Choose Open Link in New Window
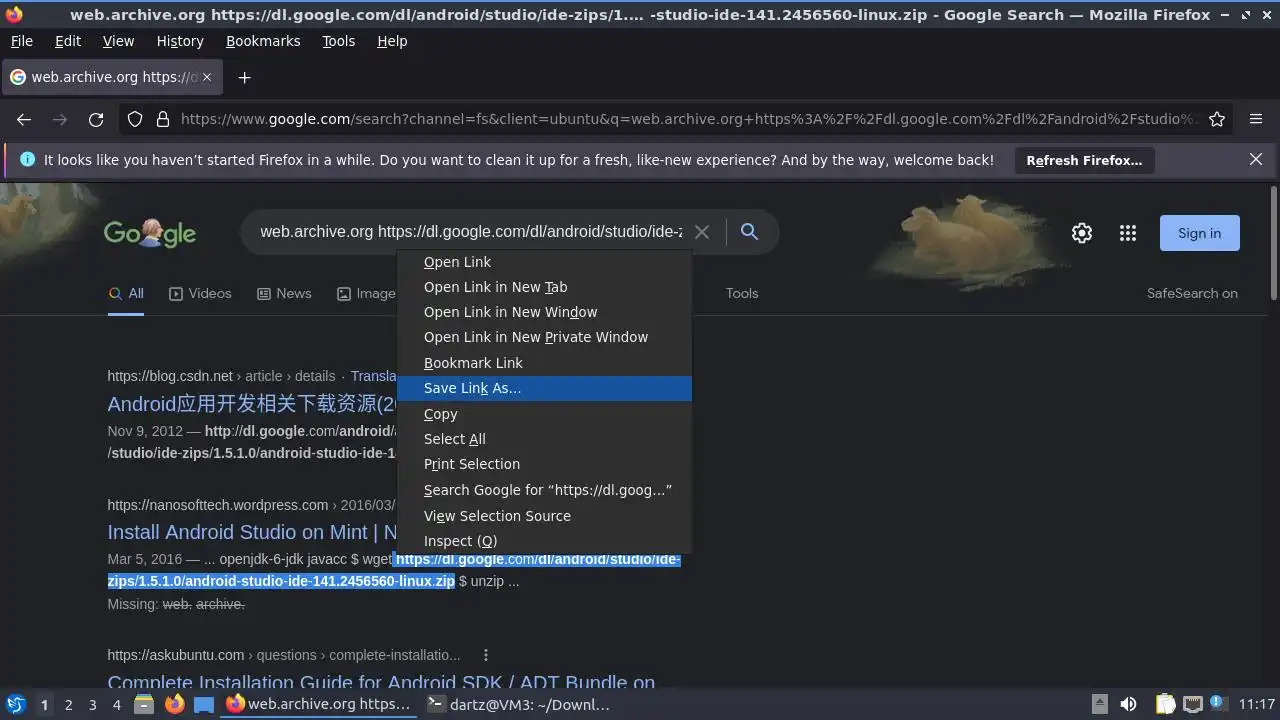The width and height of the screenshot is (1280, 720). click(544, 312)
